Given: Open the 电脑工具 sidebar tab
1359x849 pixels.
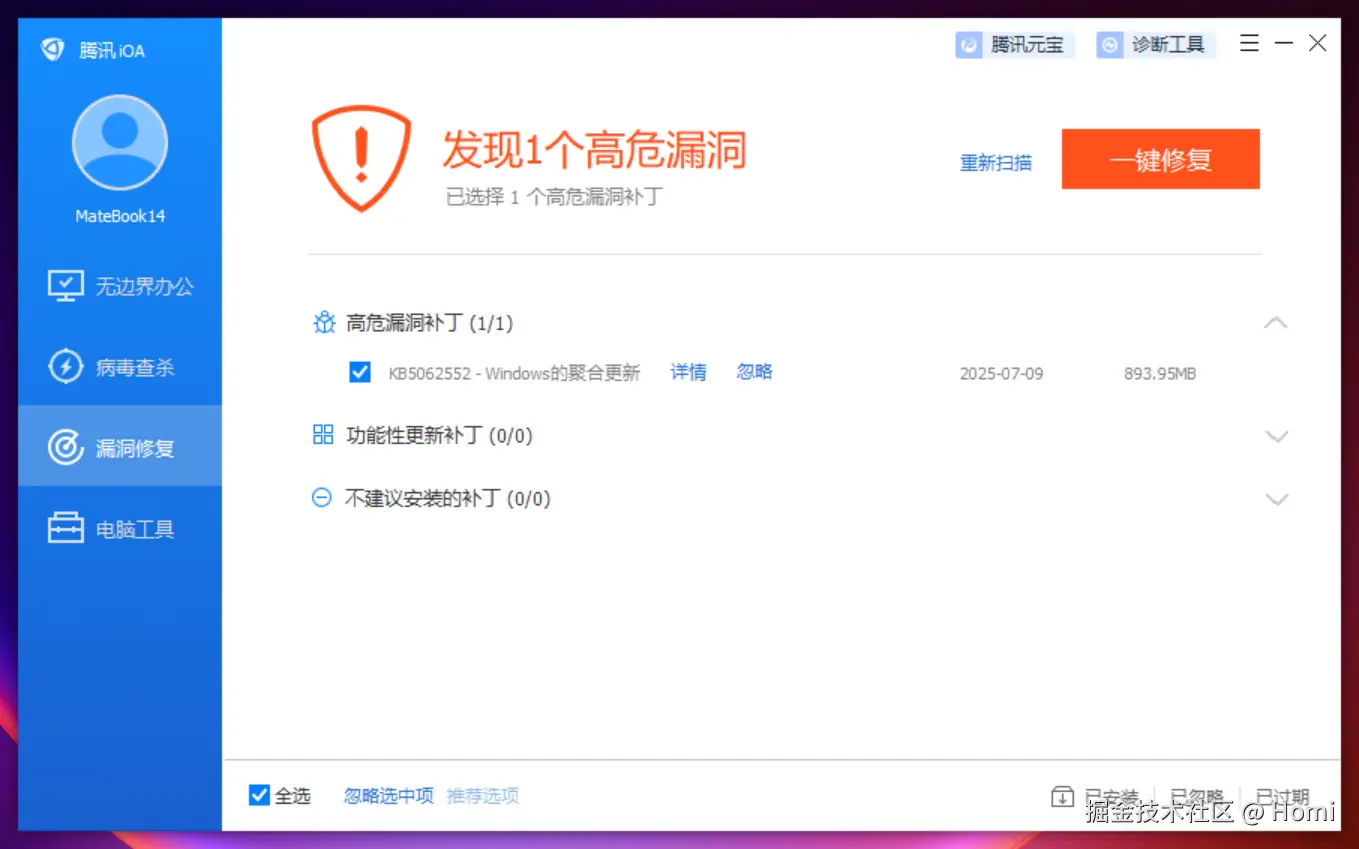Looking at the screenshot, I should pos(120,528).
